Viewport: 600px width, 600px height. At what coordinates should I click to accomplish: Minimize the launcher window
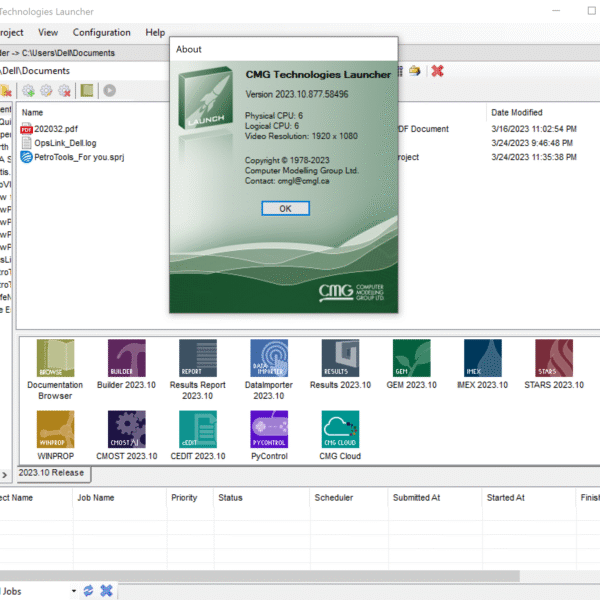click(556, 11)
